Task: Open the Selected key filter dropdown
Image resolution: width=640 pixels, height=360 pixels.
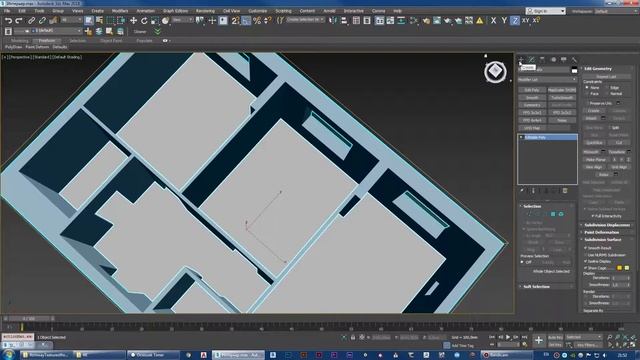Action: click(584, 337)
